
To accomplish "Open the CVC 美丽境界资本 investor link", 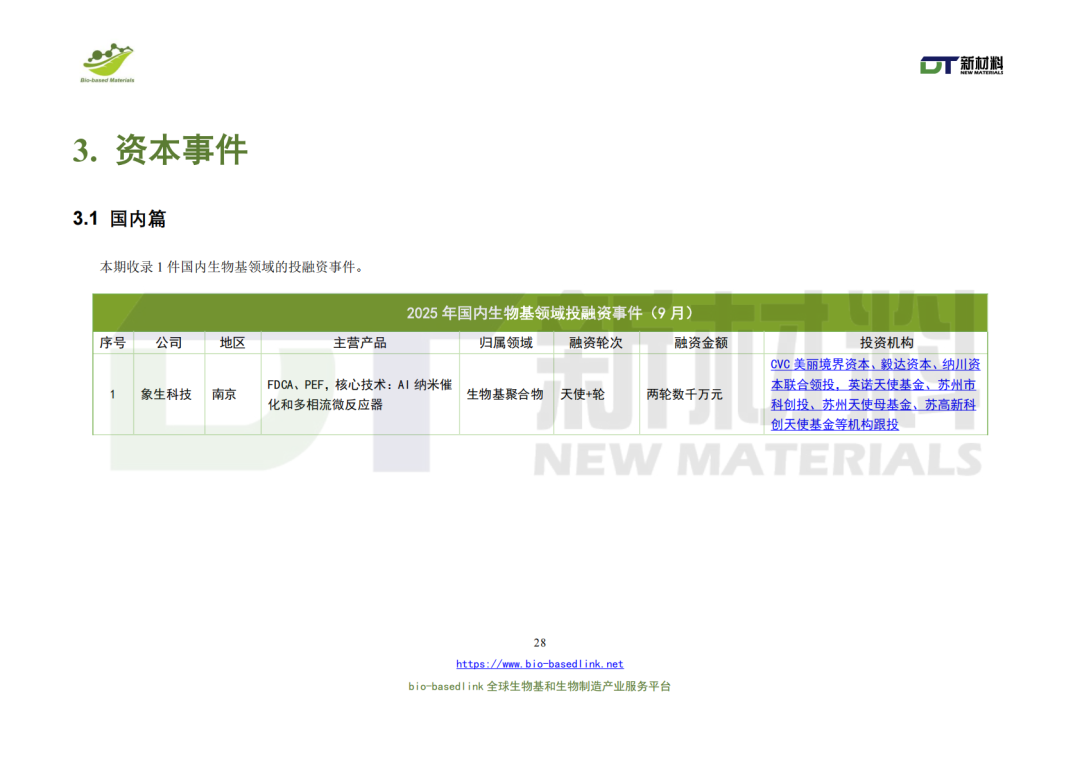I will tap(875, 394).
